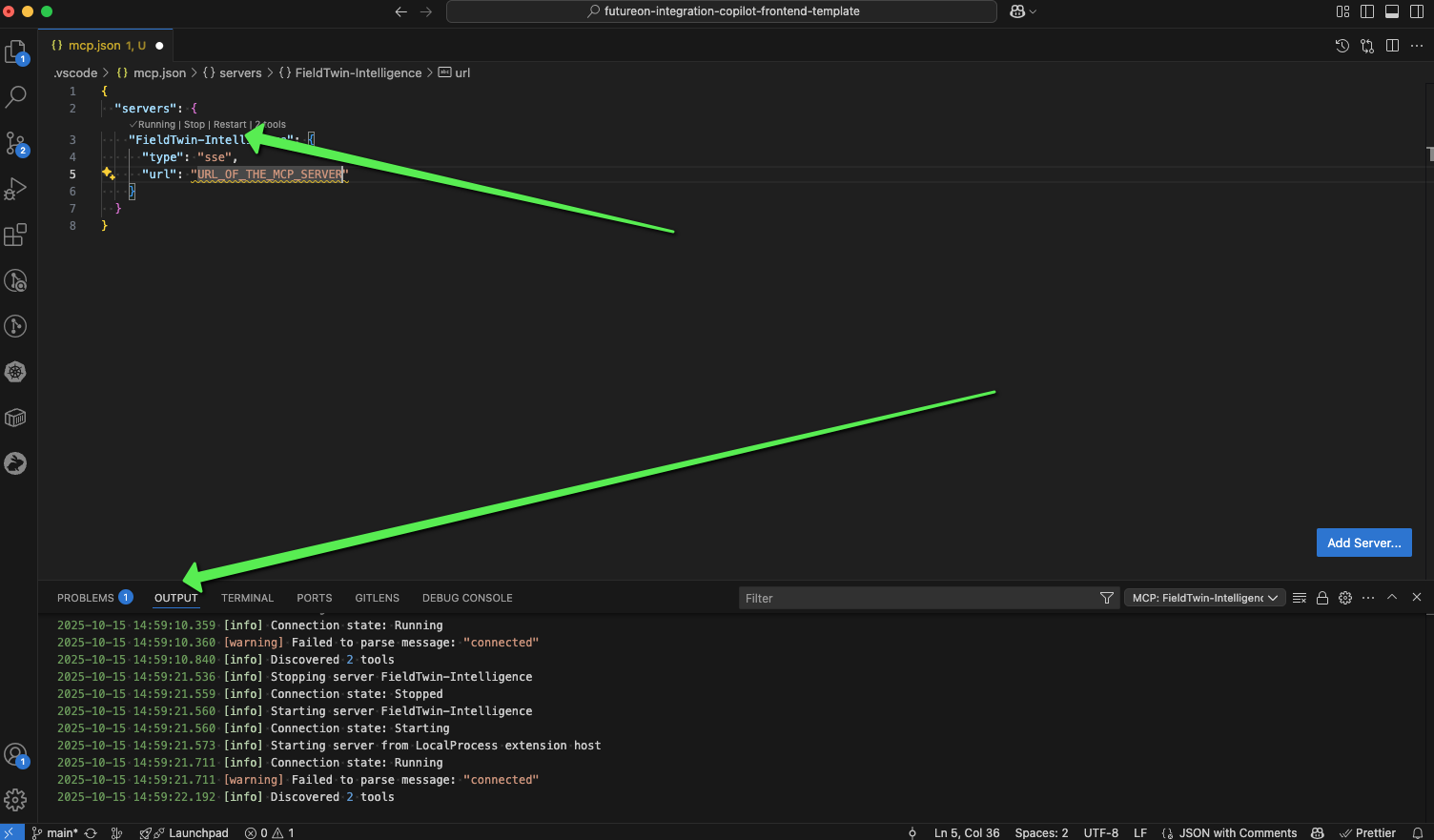Open the Manage gear in activity bar

click(x=16, y=800)
